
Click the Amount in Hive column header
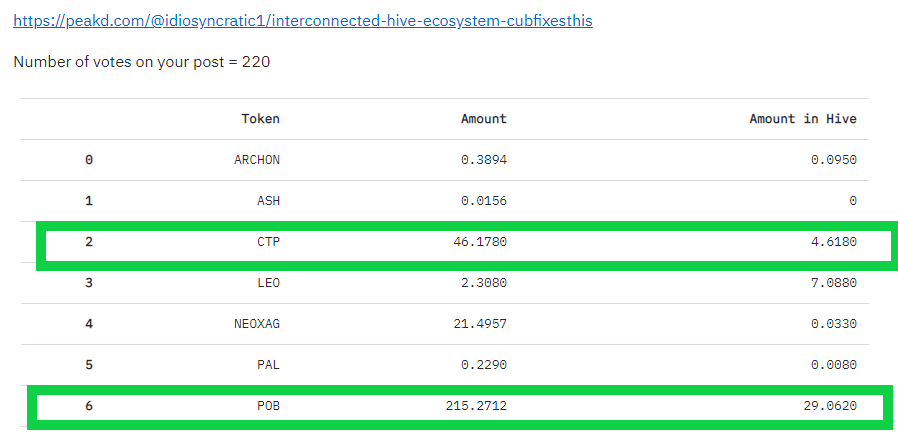point(803,119)
